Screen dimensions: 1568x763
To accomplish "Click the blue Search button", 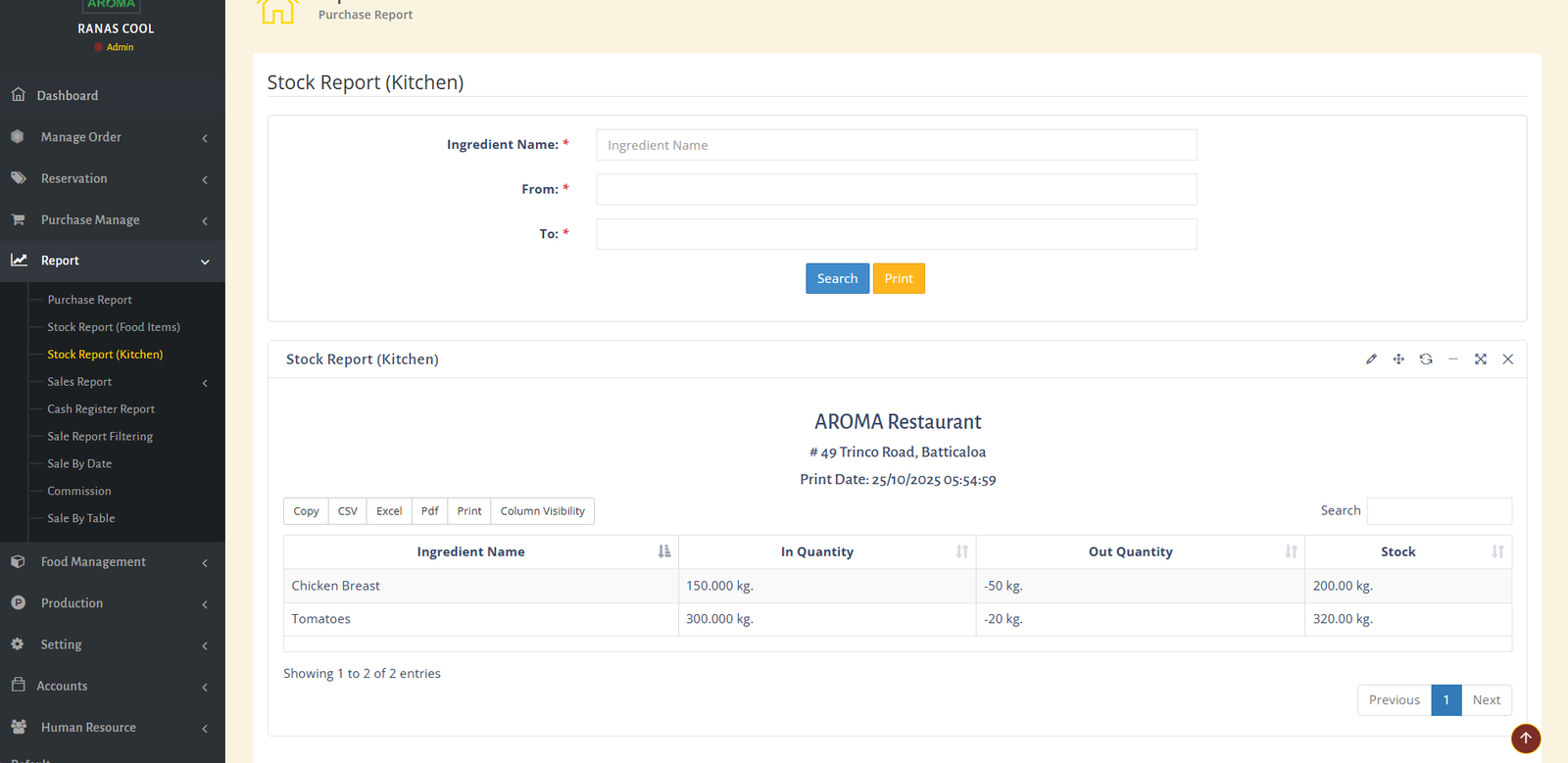I will click(x=837, y=279).
